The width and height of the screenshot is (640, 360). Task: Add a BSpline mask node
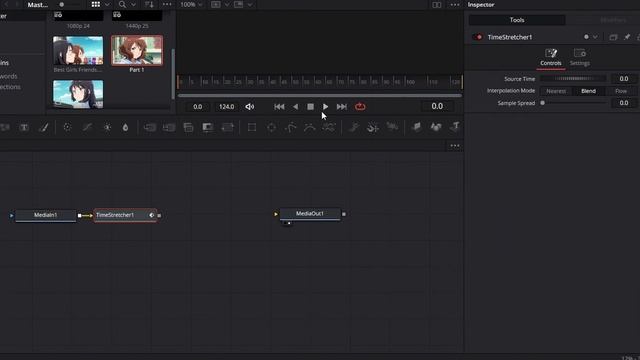pyautogui.click(x=310, y=127)
